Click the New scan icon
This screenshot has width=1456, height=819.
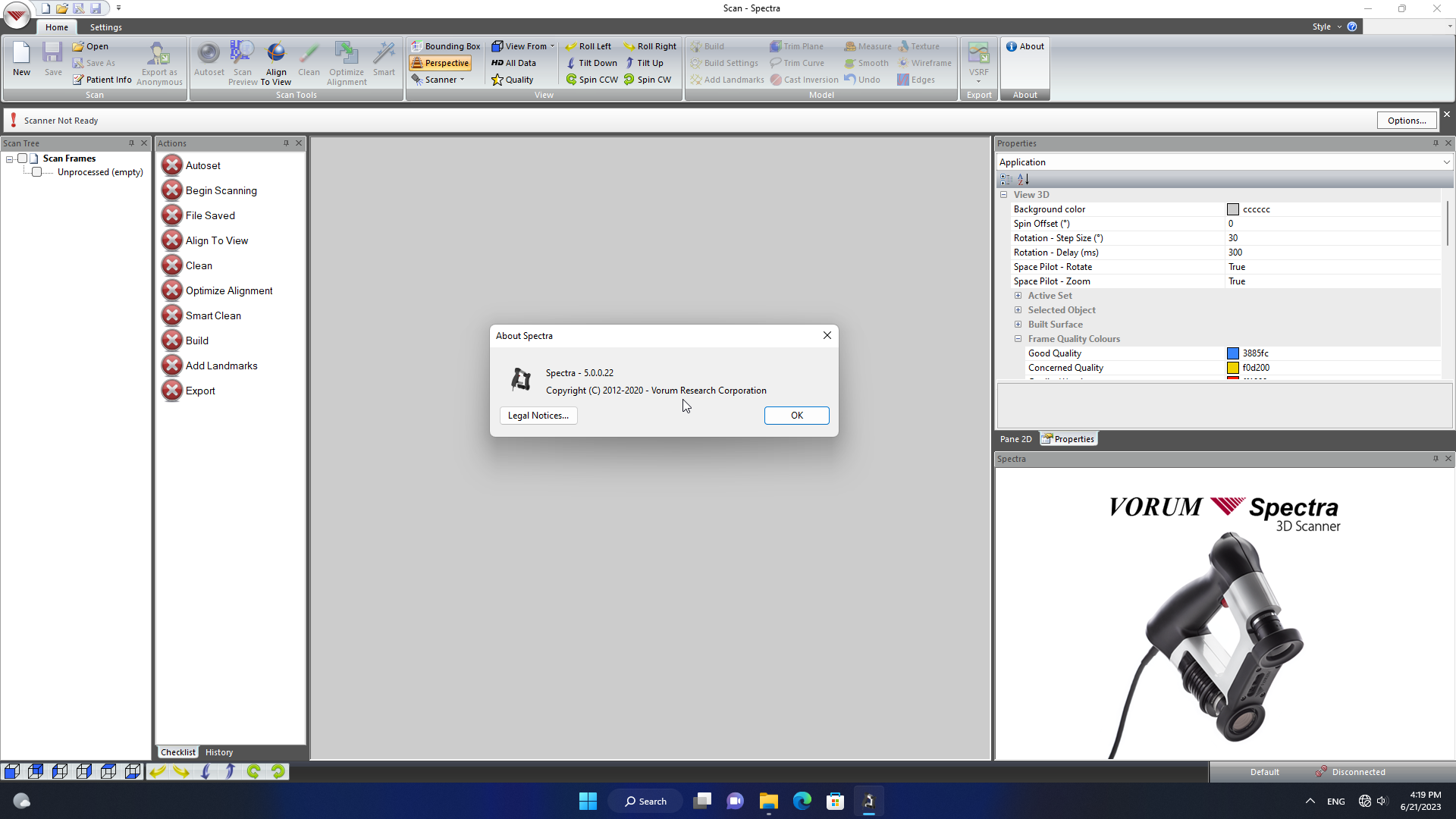pyautogui.click(x=21, y=59)
